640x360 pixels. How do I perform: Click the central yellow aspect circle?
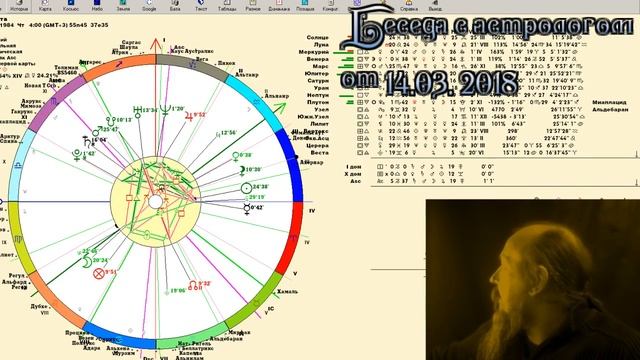pos(156,202)
